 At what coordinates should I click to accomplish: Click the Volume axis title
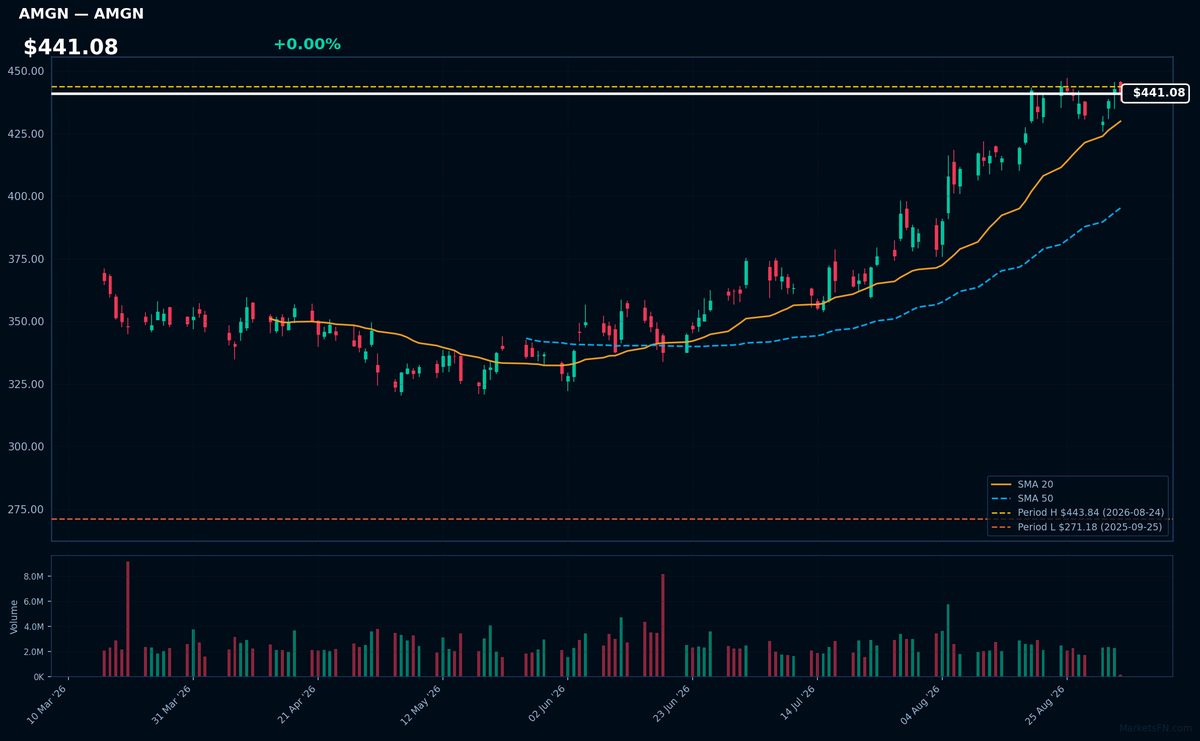[x=13, y=616]
